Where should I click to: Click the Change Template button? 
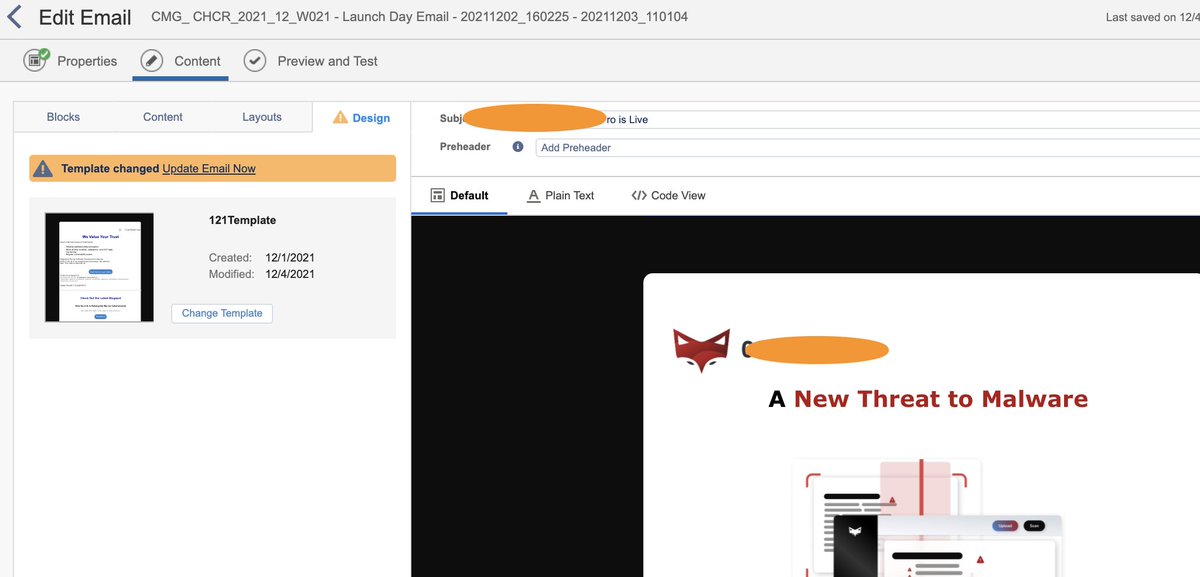pyautogui.click(x=222, y=313)
